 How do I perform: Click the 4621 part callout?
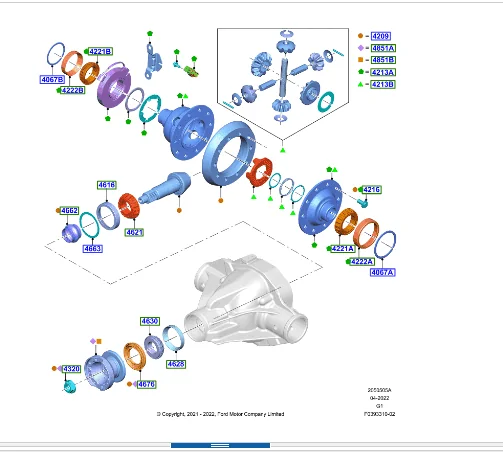(x=134, y=232)
